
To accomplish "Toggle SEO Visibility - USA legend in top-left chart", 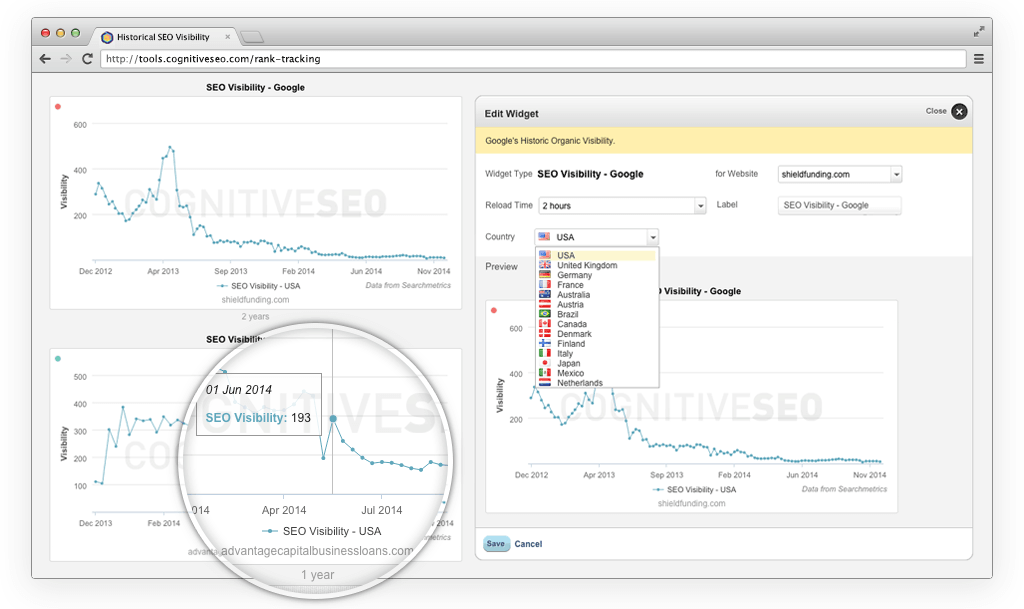I will 259,285.
